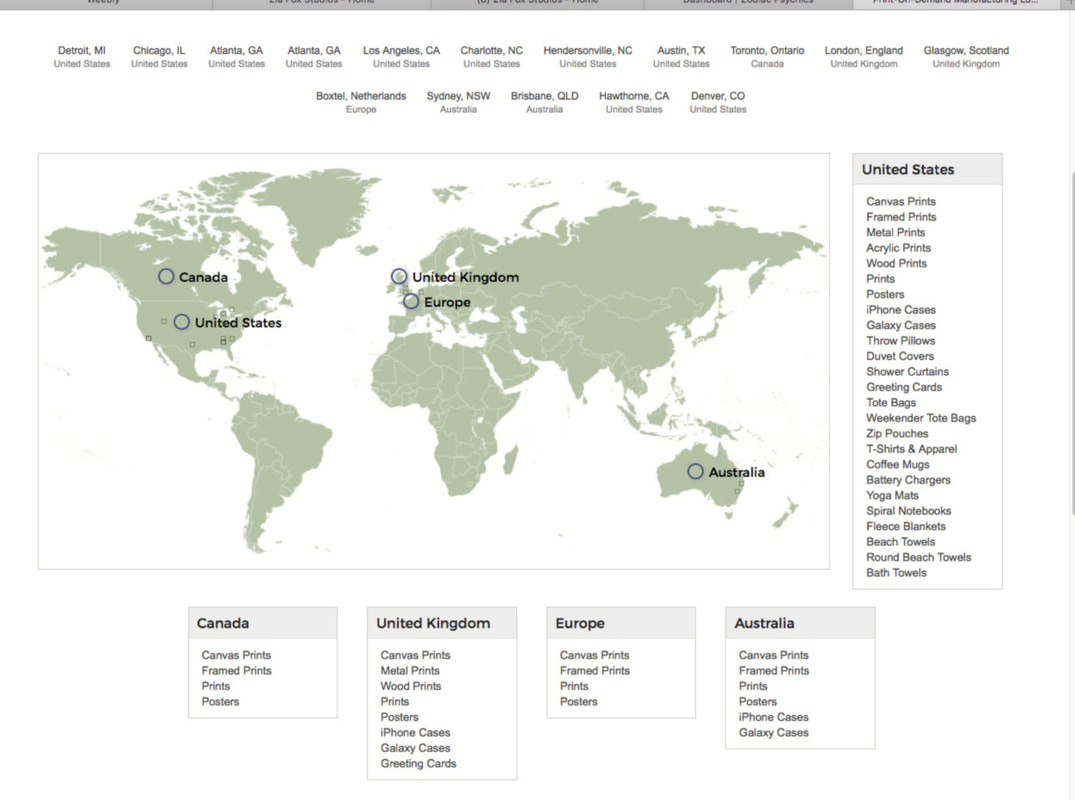Screen dimensions: 1075x800
Task: Choose the London, England location
Action: (864, 57)
